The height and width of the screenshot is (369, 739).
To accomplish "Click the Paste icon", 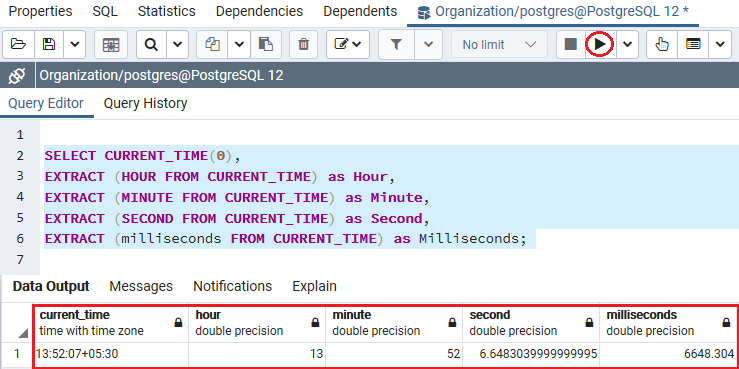I will [x=266, y=45].
